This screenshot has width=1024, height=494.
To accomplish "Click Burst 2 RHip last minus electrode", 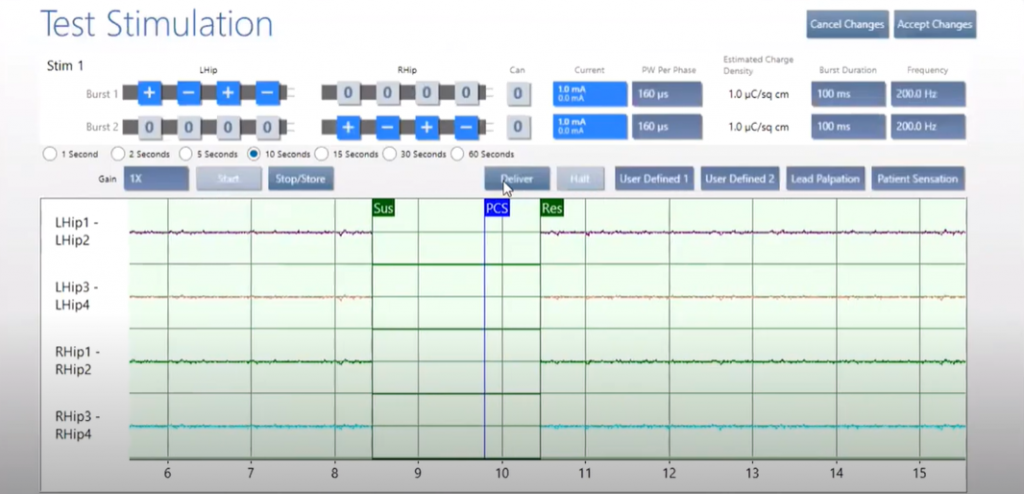I will (x=465, y=128).
